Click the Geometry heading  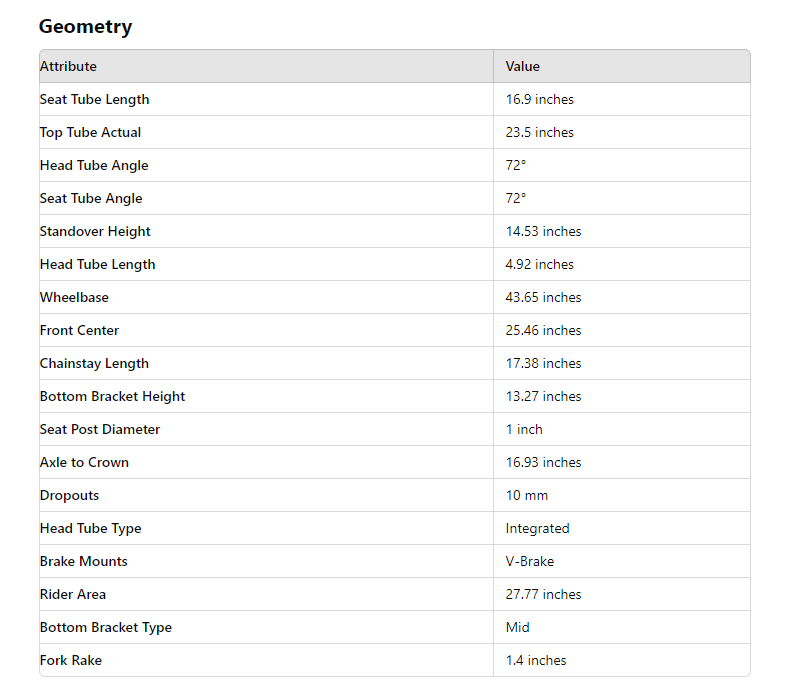coord(85,27)
